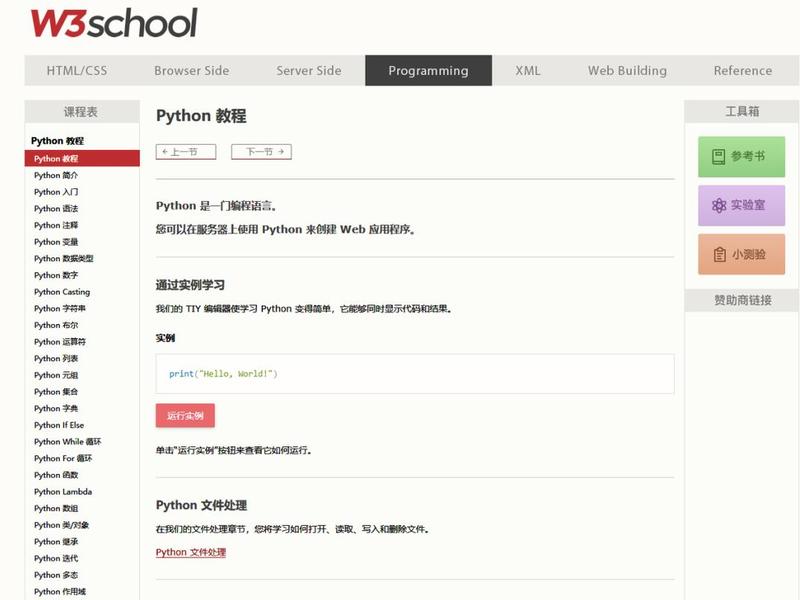
Task: Open Python 简介 in the sidebar
Action: [56, 175]
